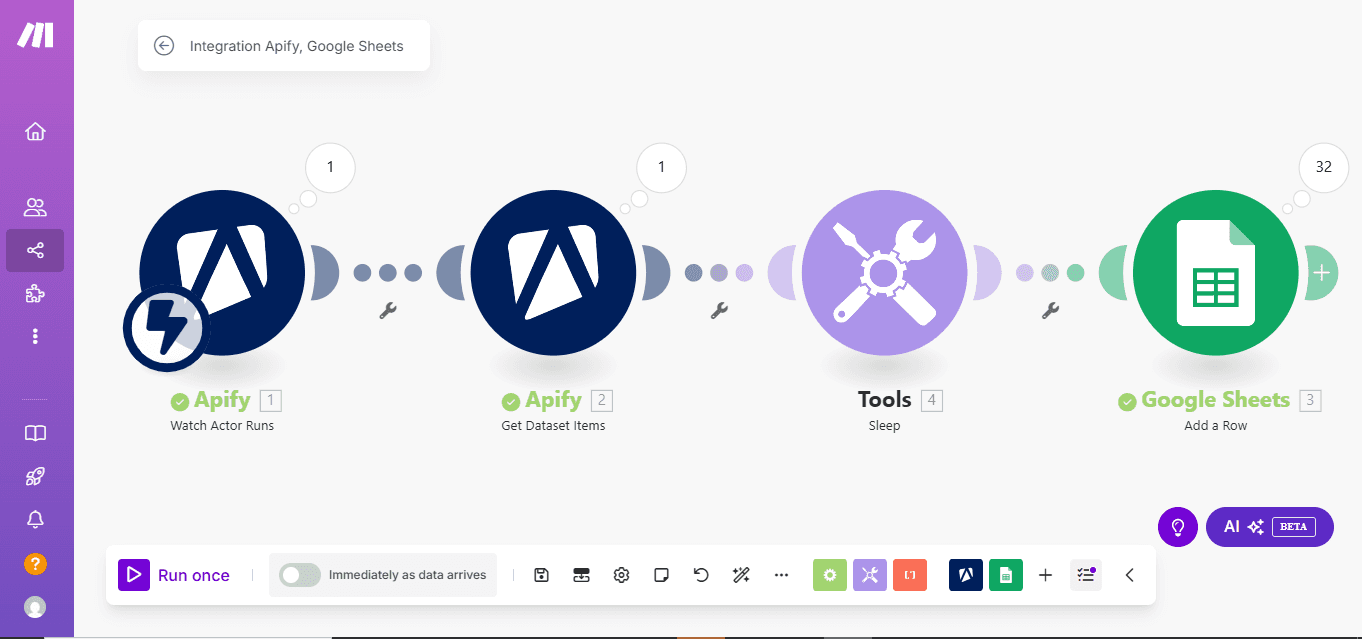Toggle scenario scheduling switch on
The image size is (1362, 639).
(x=300, y=575)
